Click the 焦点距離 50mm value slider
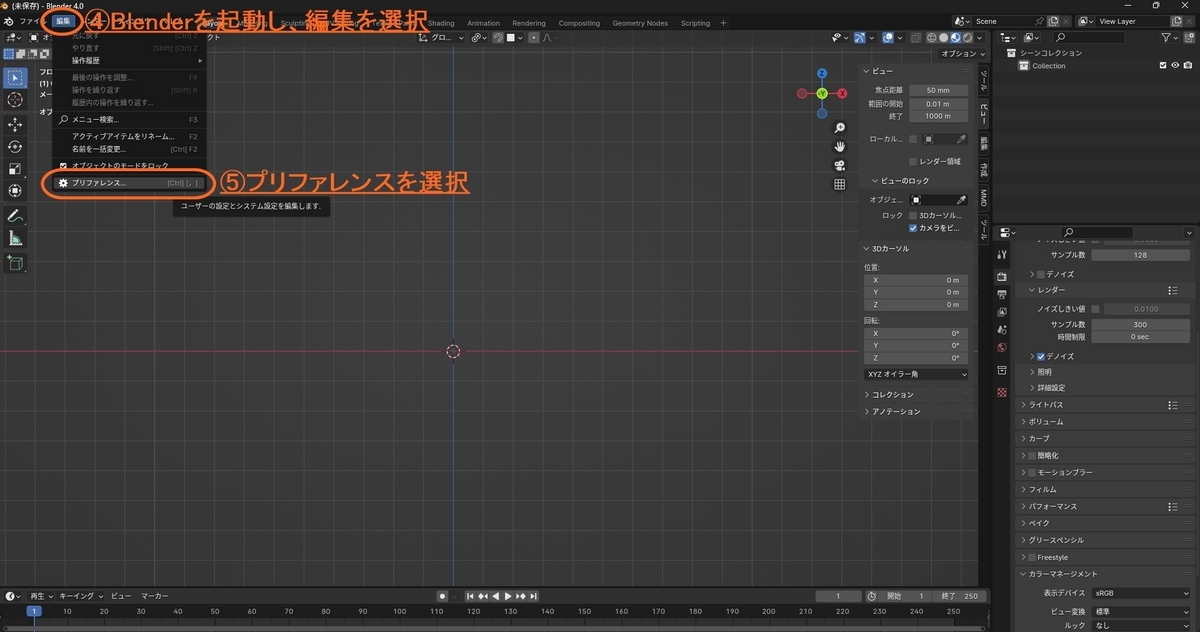Screen dimensions: 1200x632 937,90
